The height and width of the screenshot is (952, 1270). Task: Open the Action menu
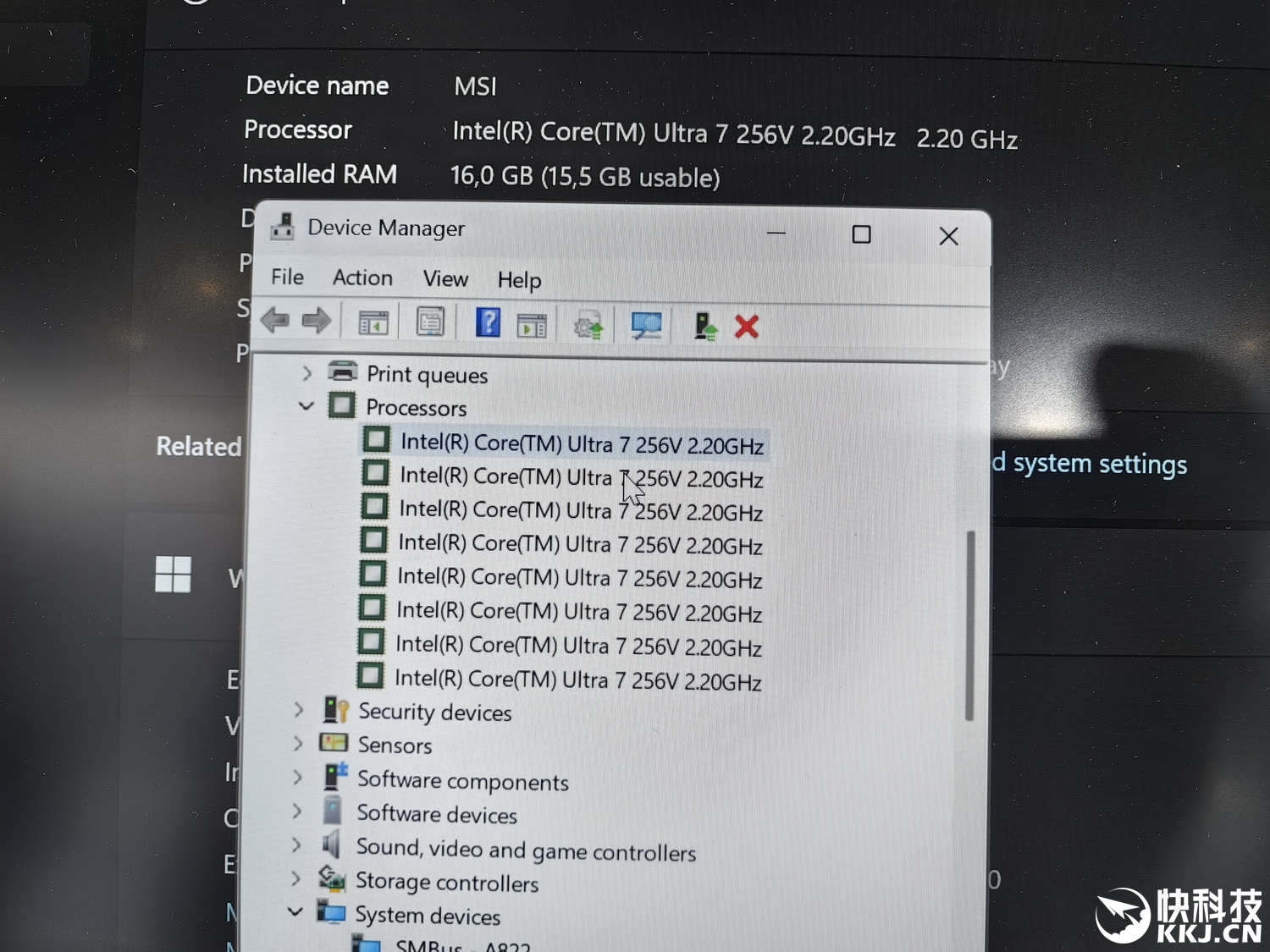tap(362, 278)
